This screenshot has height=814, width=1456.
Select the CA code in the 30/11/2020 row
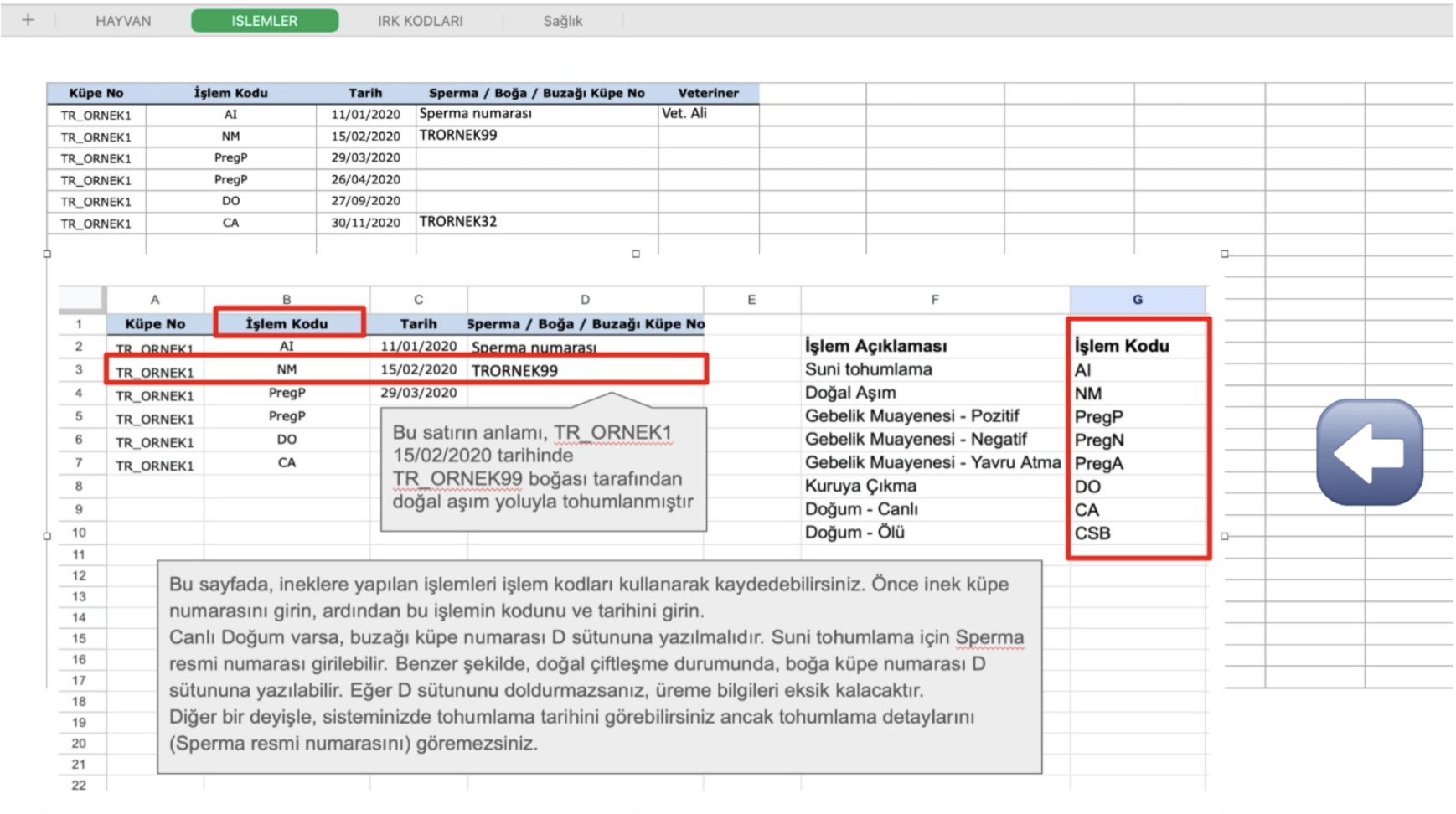point(231,223)
